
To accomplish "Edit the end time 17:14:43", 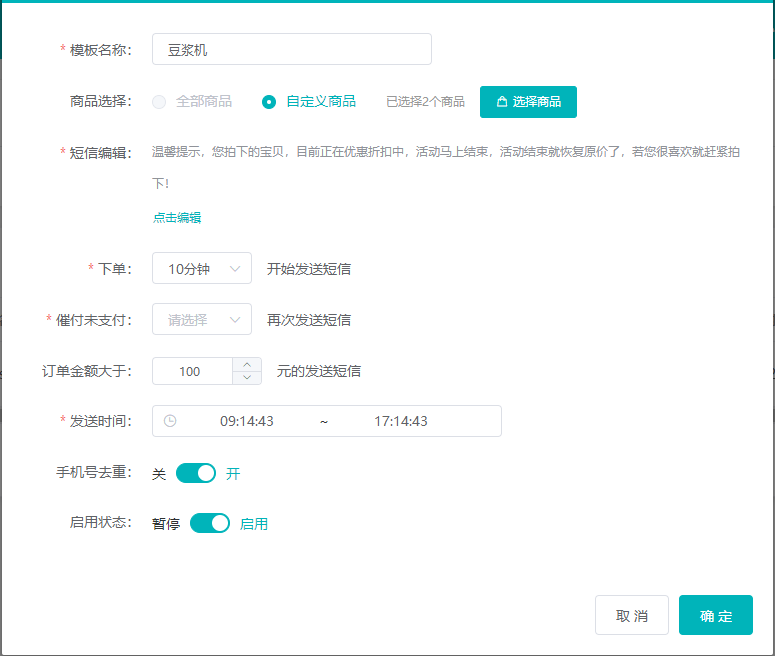I will click(401, 421).
